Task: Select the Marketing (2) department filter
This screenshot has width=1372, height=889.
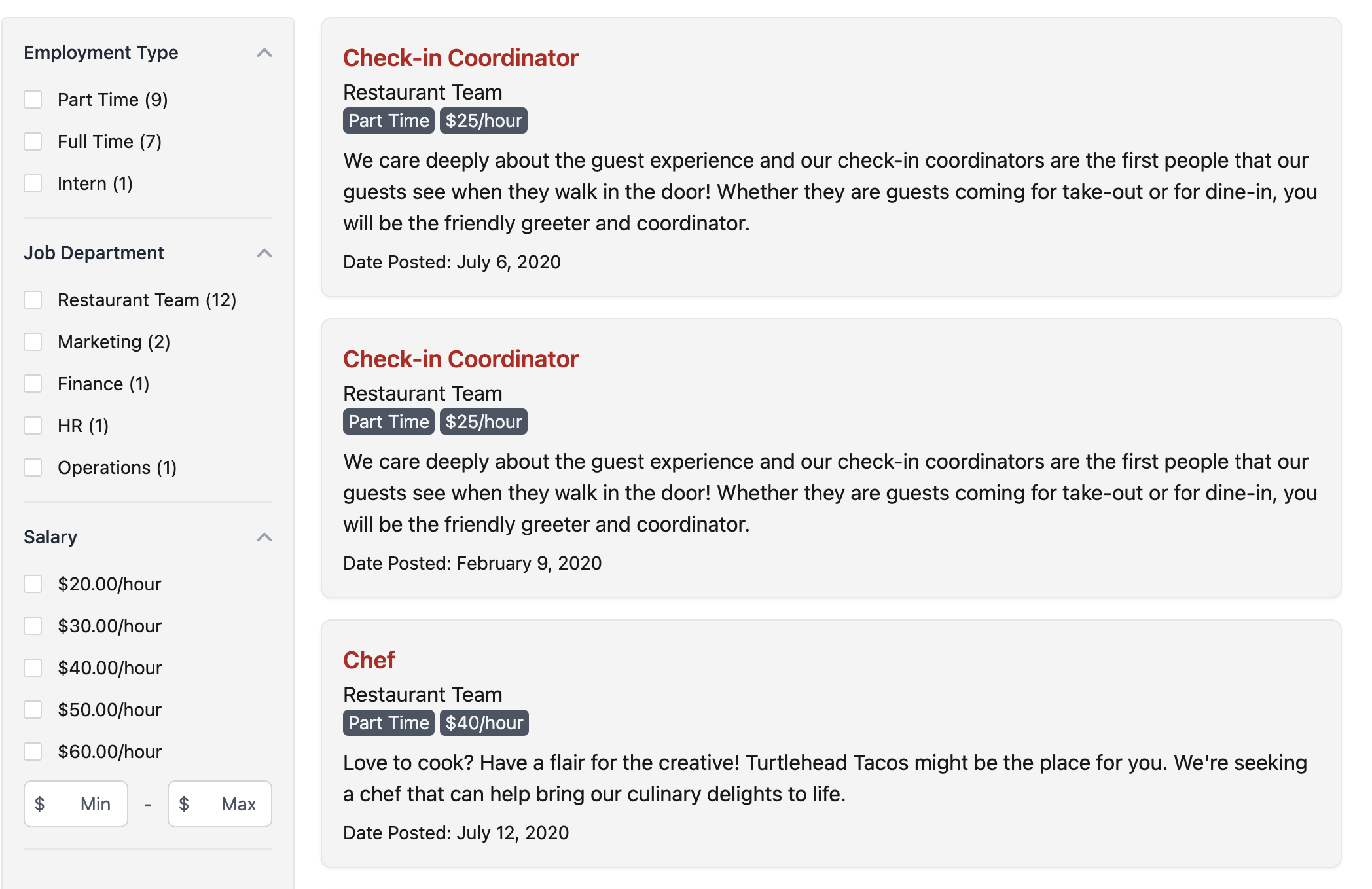Action: pos(33,342)
